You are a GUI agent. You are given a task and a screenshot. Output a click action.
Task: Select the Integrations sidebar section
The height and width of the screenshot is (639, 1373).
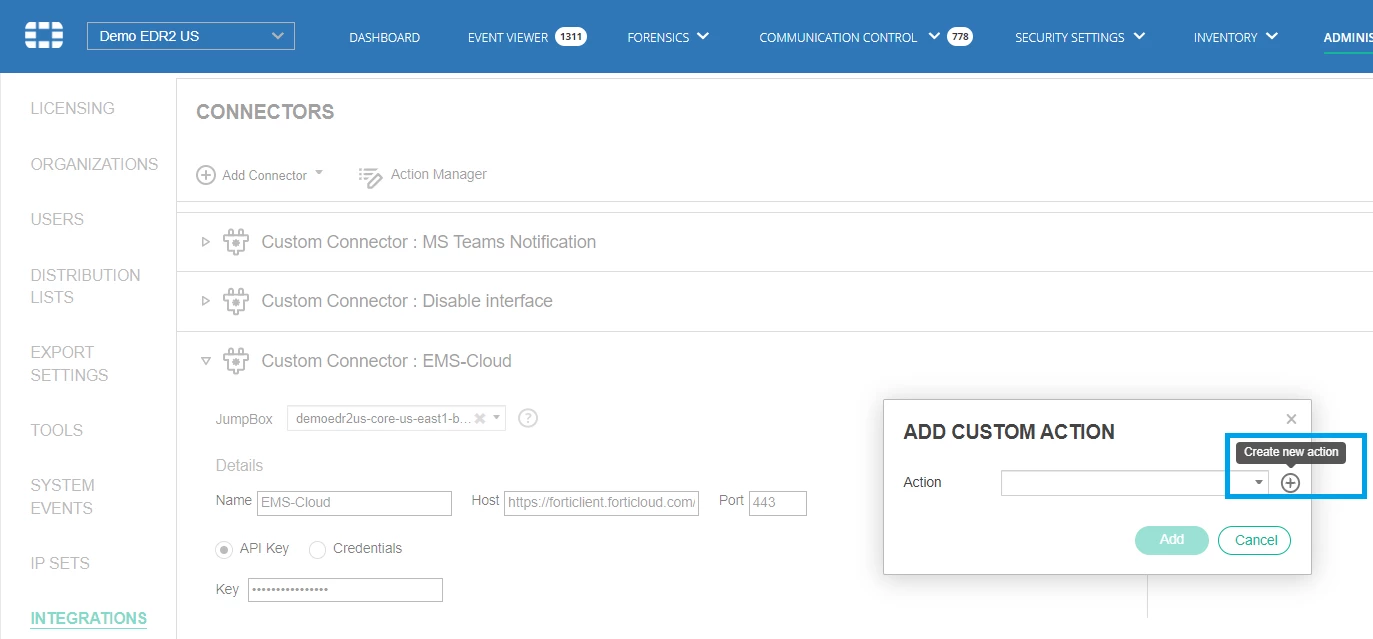tap(89, 618)
